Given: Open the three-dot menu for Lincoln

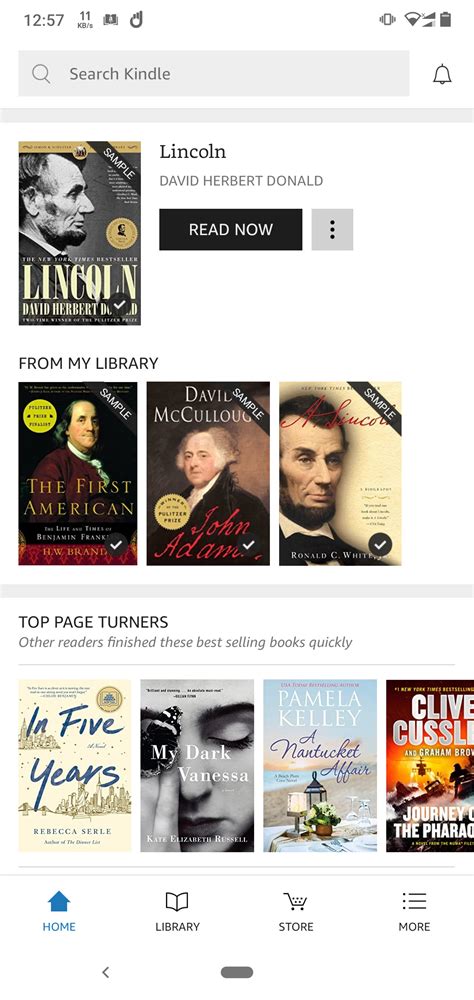Looking at the screenshot, I should [x=332, y=230].
